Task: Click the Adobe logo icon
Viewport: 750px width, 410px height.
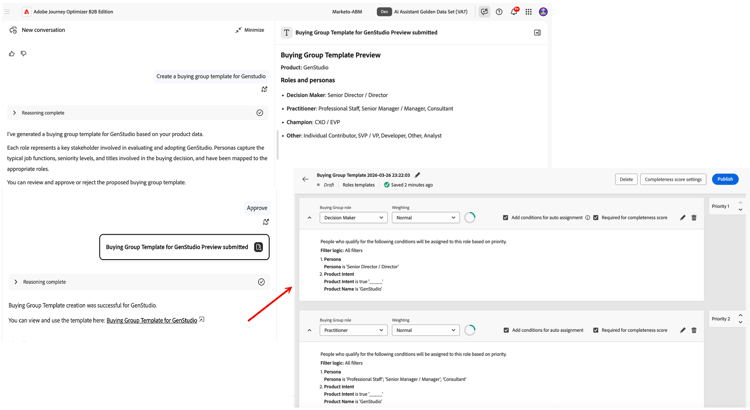Action: click(27, 11)
